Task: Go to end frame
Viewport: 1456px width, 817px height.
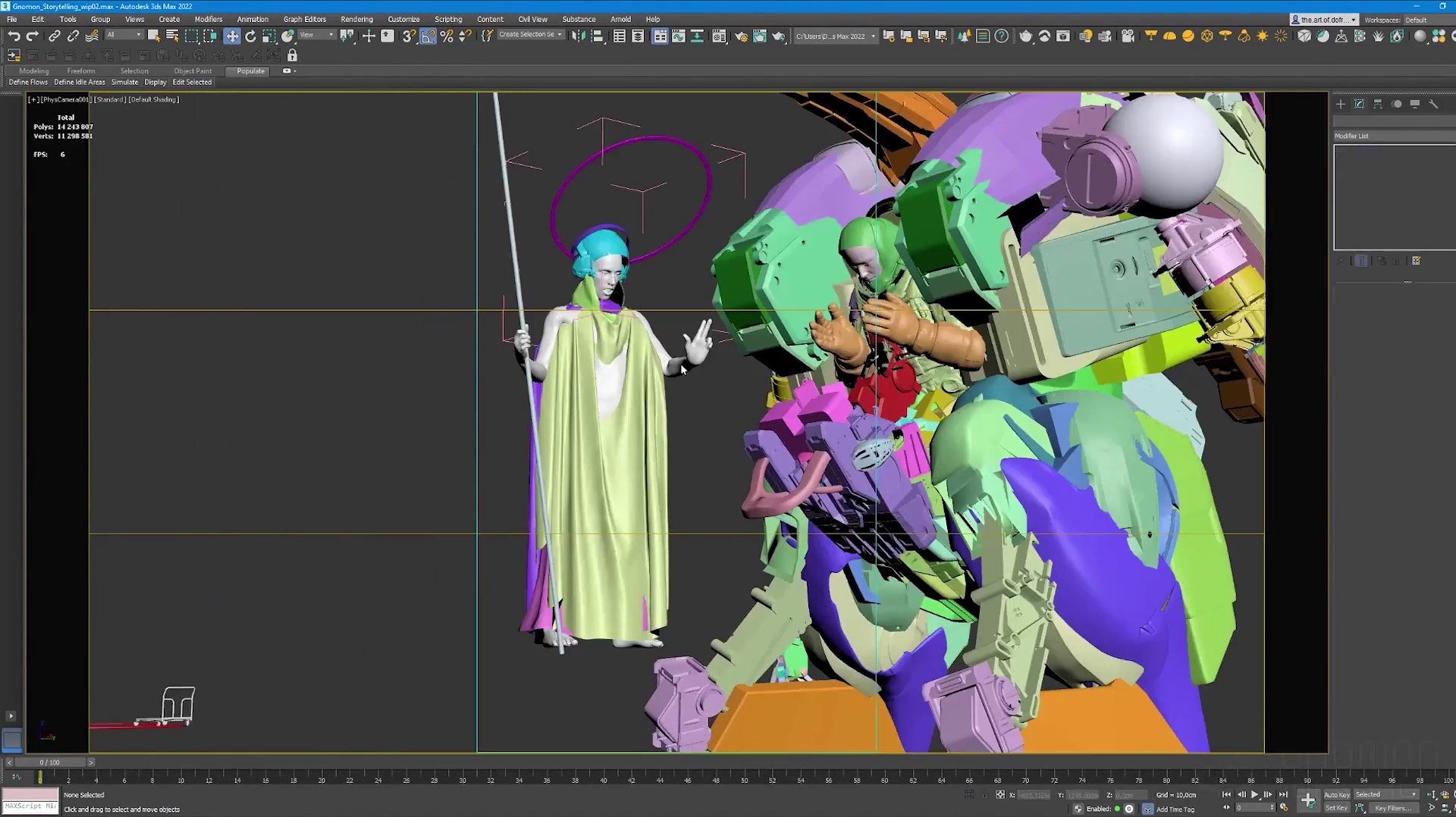Action: pos(1283,795)
